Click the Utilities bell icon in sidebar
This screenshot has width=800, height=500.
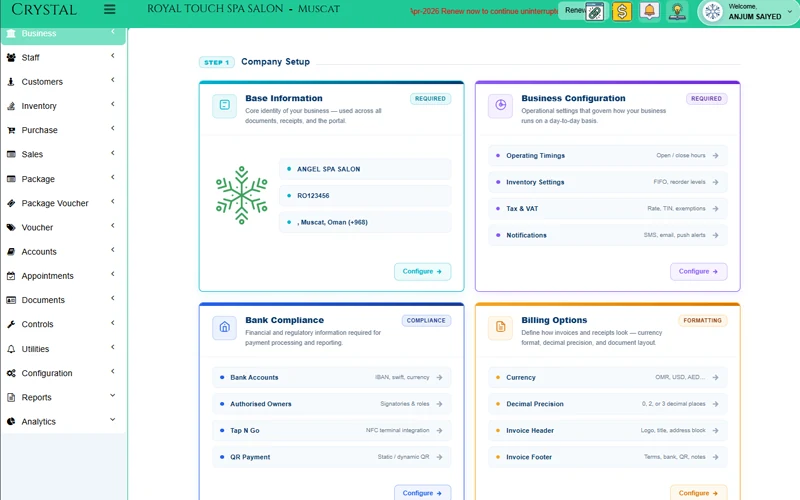11,349
